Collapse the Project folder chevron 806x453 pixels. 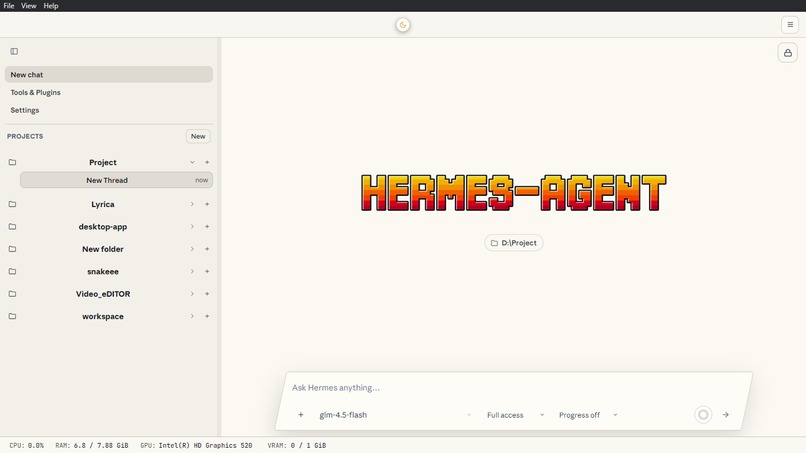[x=192, y=162]
